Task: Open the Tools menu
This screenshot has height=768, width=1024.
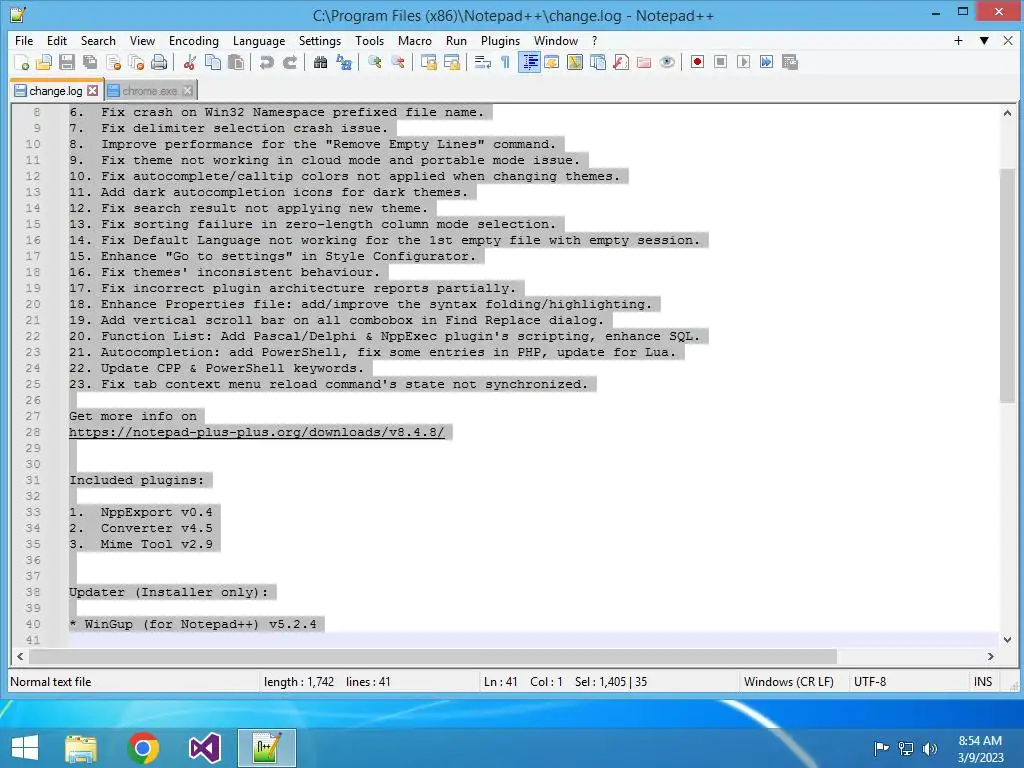Action: point(369,40)
